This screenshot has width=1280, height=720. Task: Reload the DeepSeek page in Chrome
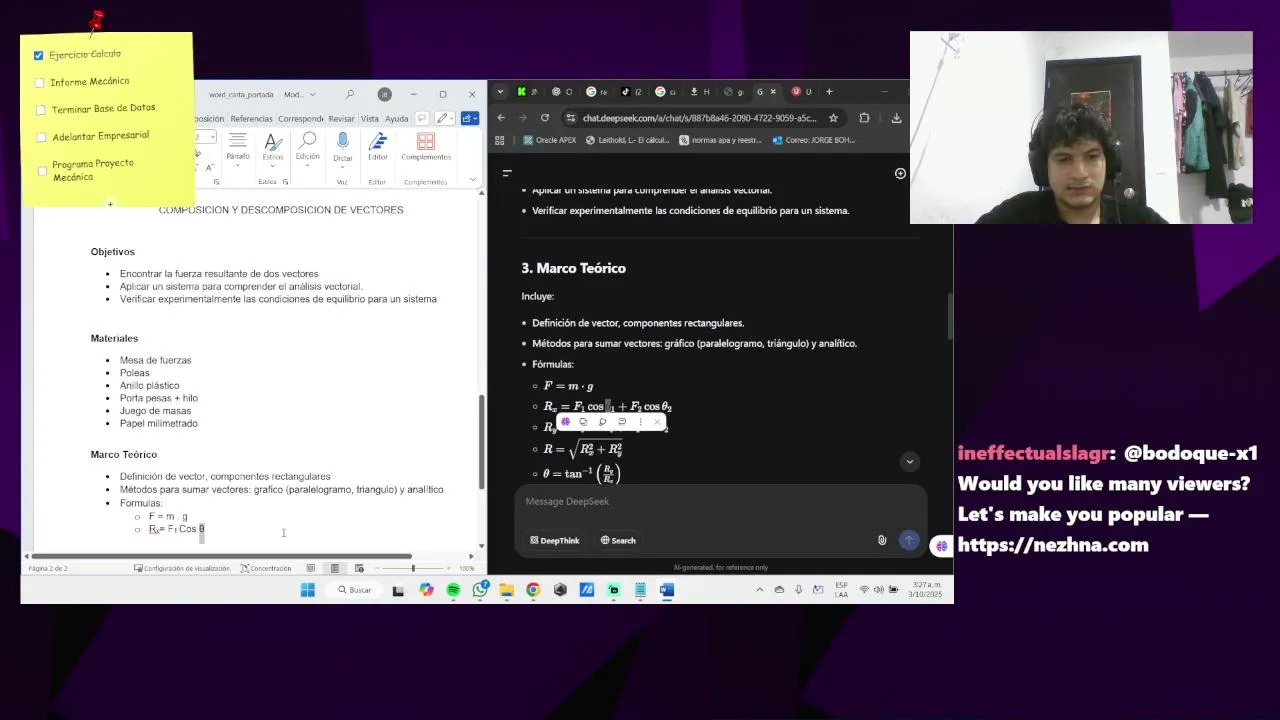544,117
